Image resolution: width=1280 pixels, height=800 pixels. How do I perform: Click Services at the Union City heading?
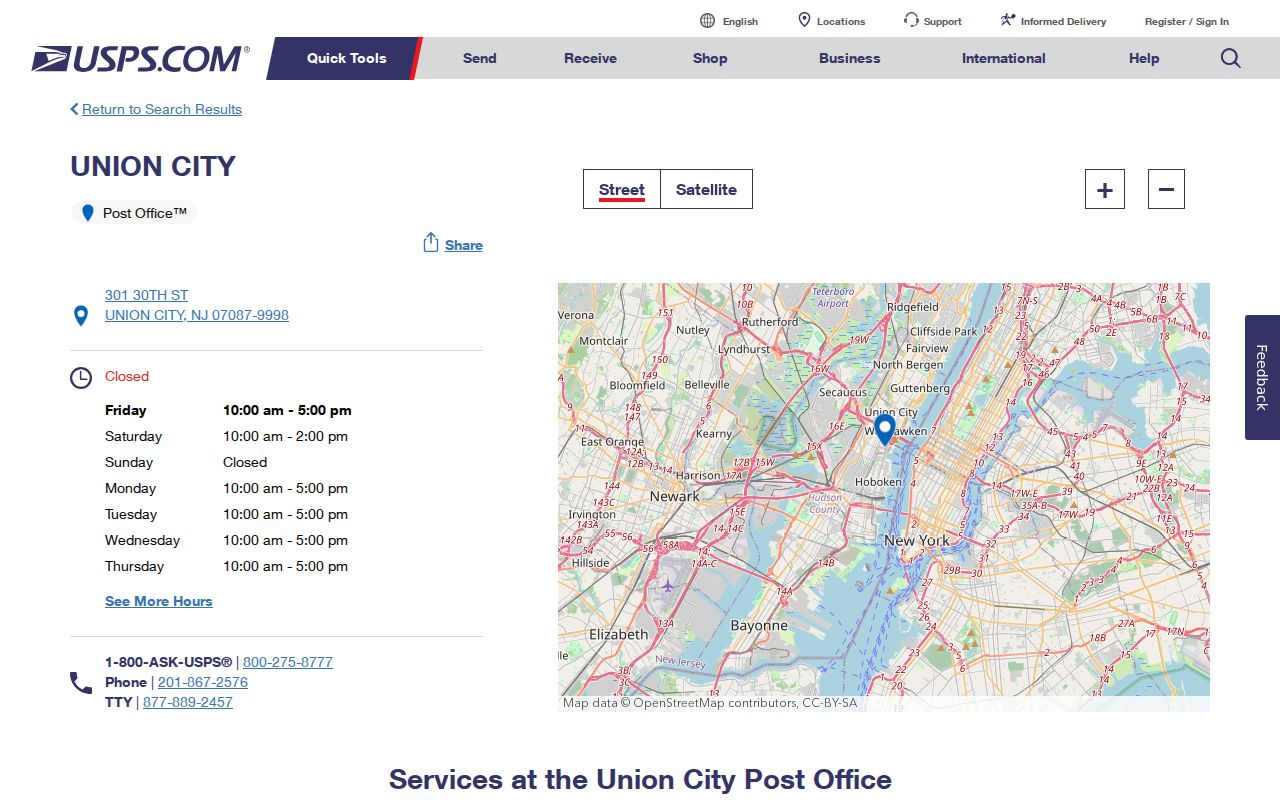coord(640,779)
